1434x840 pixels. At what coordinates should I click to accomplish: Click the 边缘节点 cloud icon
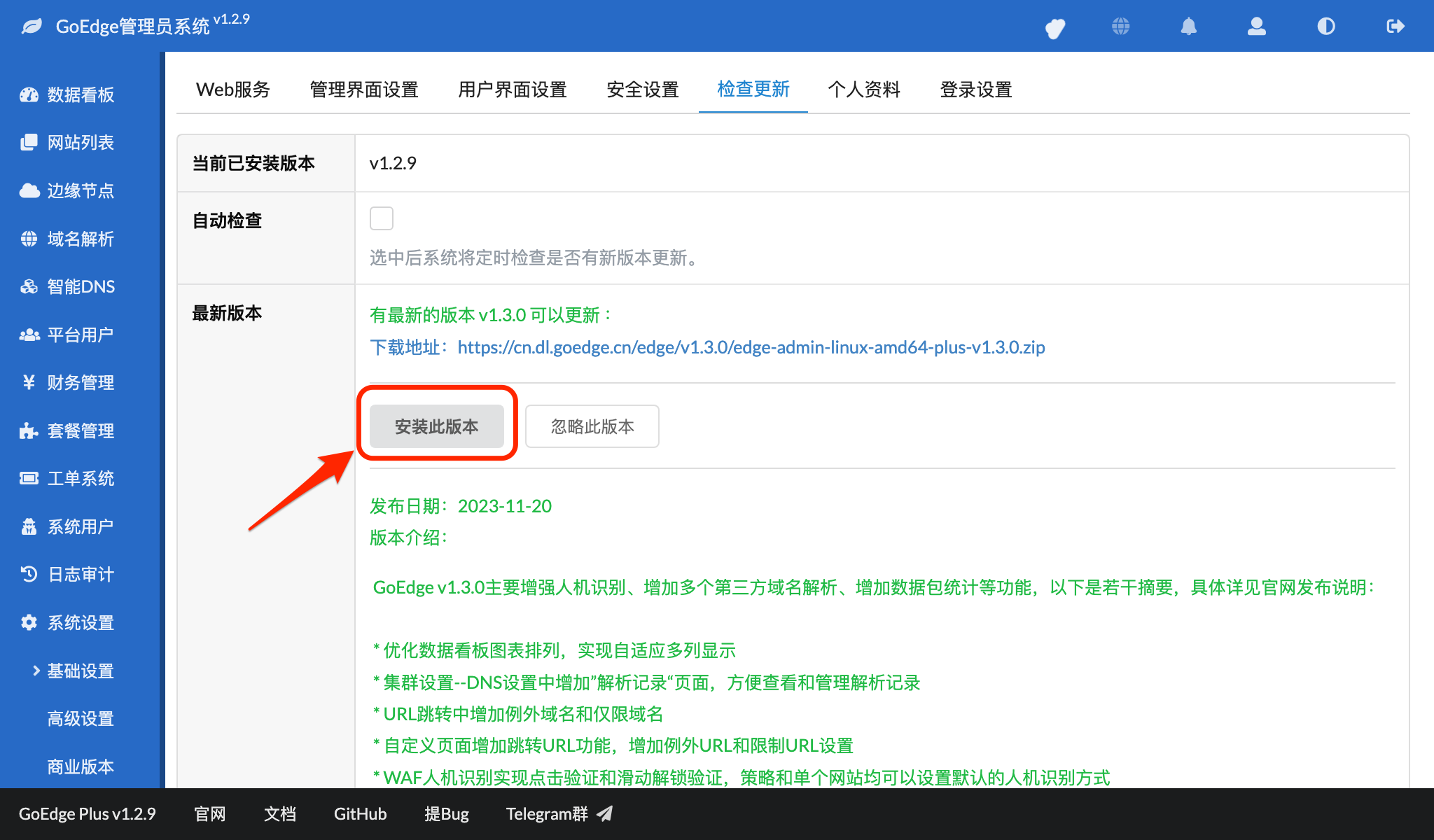(x=29, y=190)
